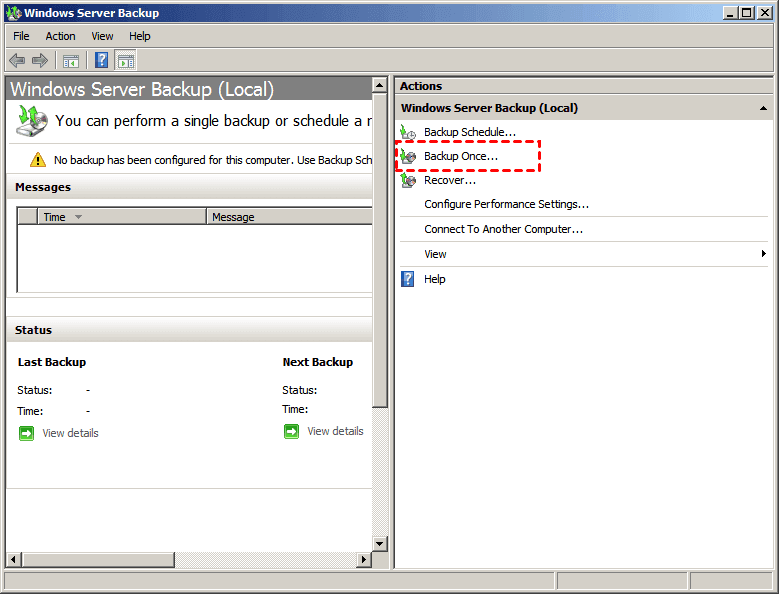The image size is (779, 594).
Task: Open Configure Performance Settings
Action: pyautogui.click(x=506, y=204)
